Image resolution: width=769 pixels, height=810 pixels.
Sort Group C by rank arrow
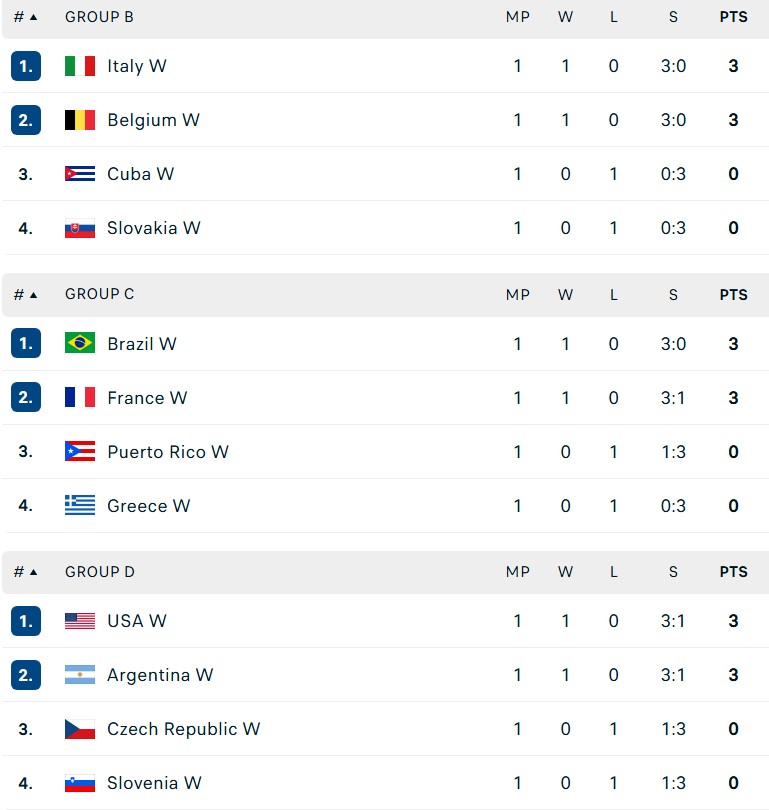(x=34, y=295)
